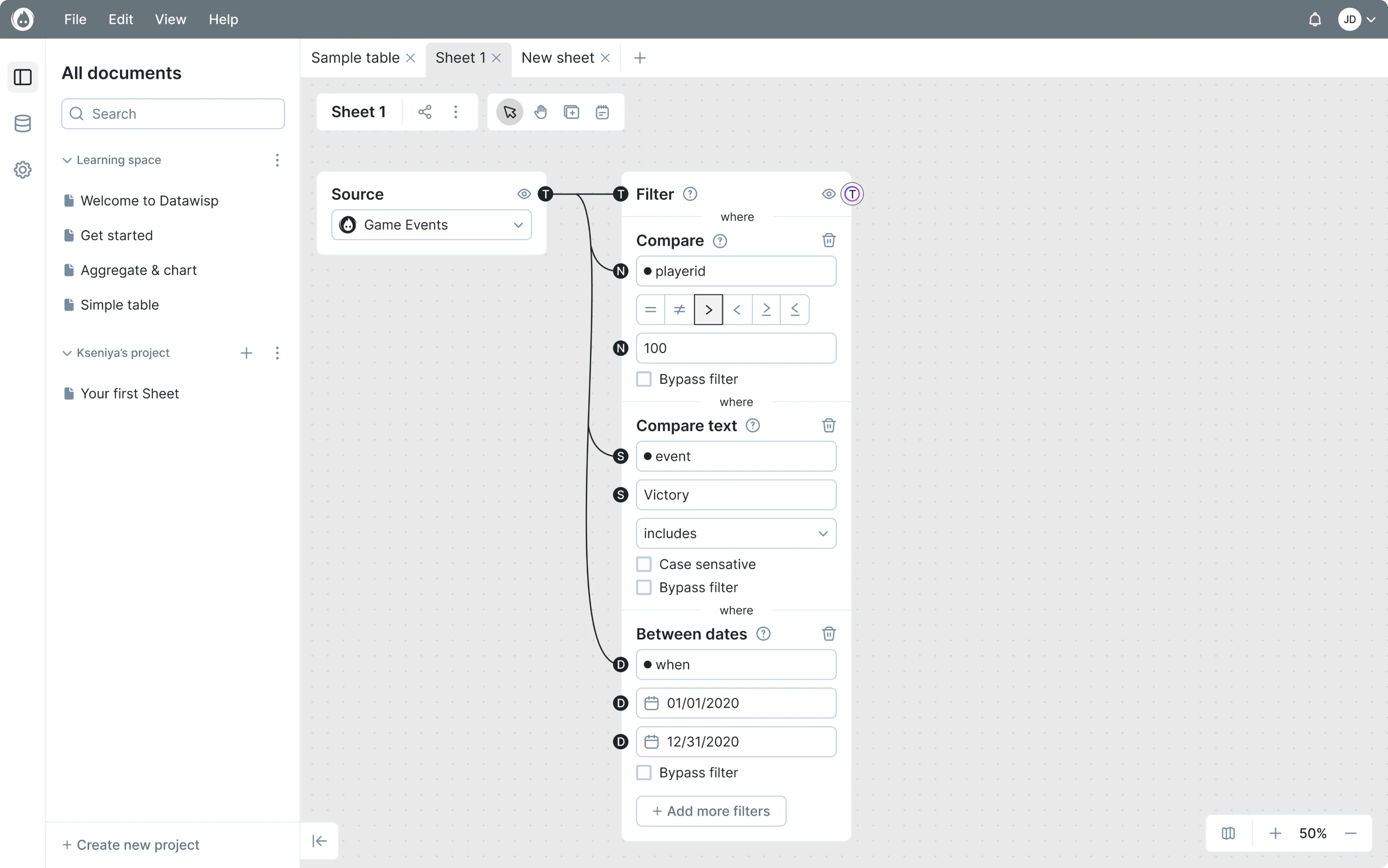Open the notifications bell icon
Viewport: 1388px width, 868px height.
[x=1315, y=19]
